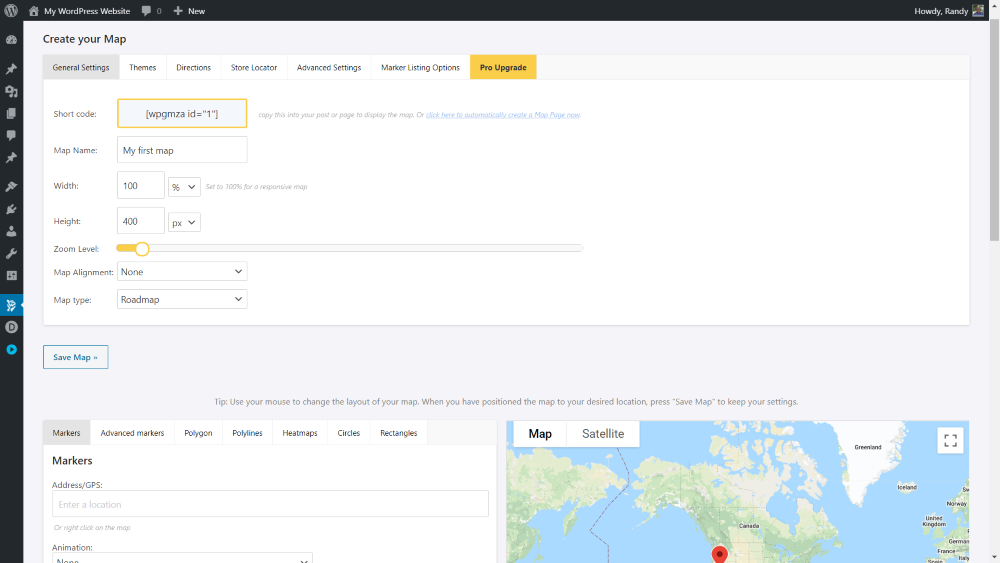The height and width of the screenshot is (563, 1000).
Task: Click automatically create a Map Page link
Action: point(503,115)
